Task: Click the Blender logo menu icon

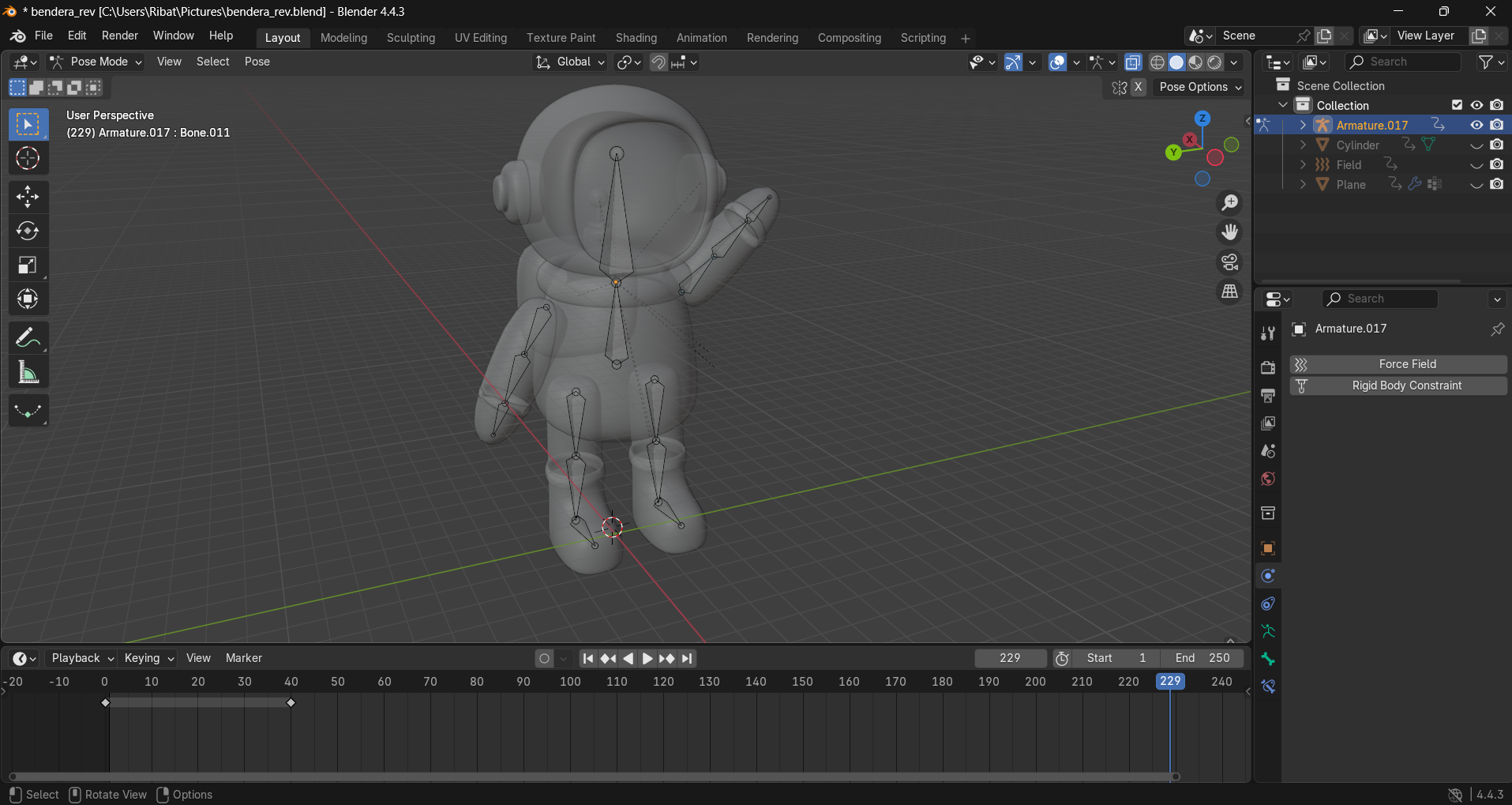Action: [x=17, y=36]
